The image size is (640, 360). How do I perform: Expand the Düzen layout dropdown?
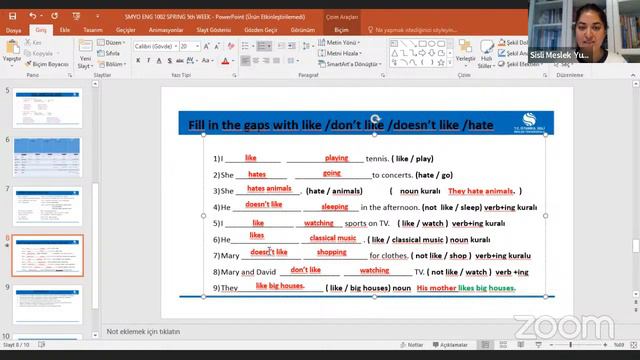111,42
